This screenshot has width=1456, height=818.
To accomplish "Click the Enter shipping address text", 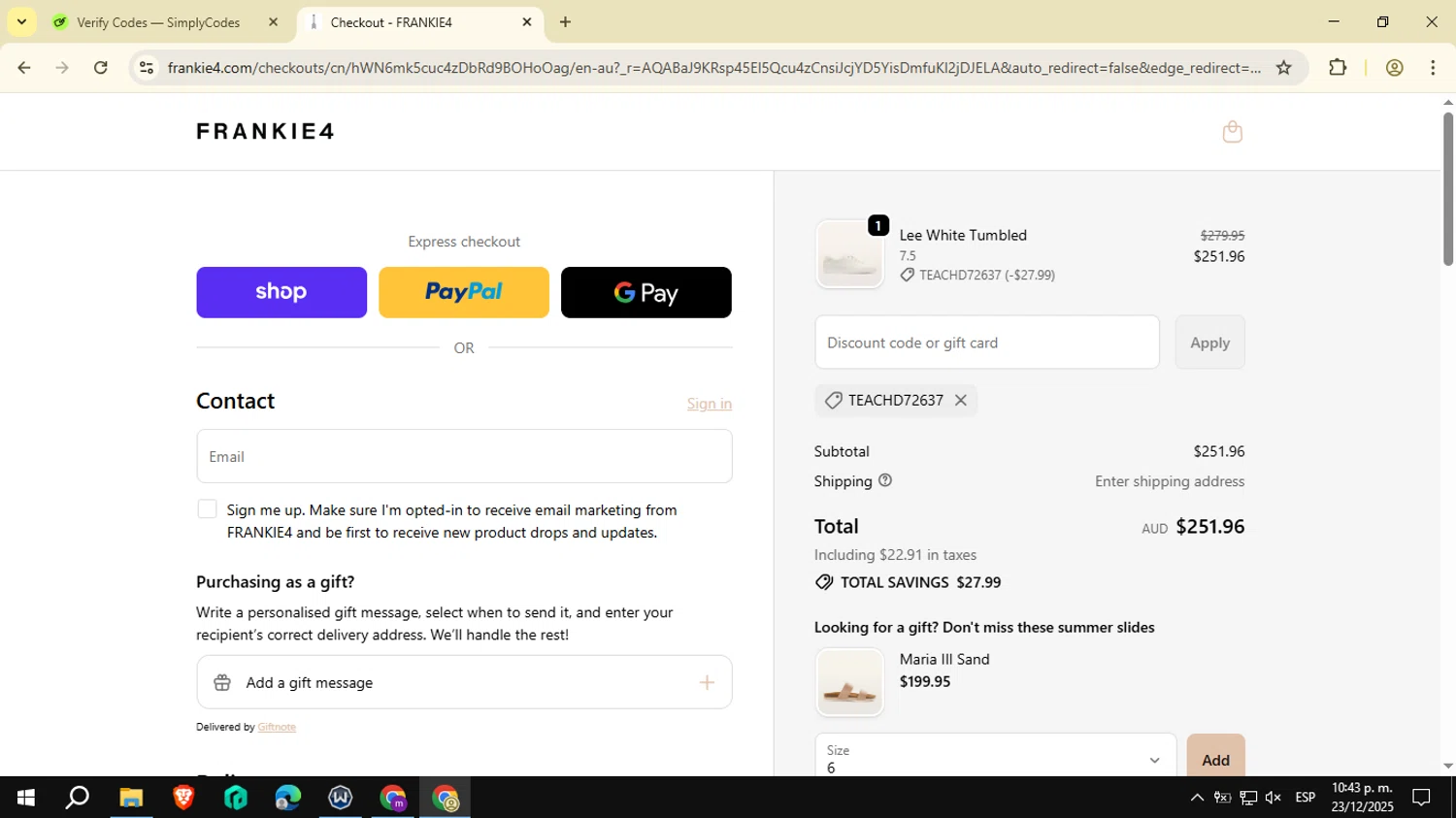I will click(x=1170, y=481).
